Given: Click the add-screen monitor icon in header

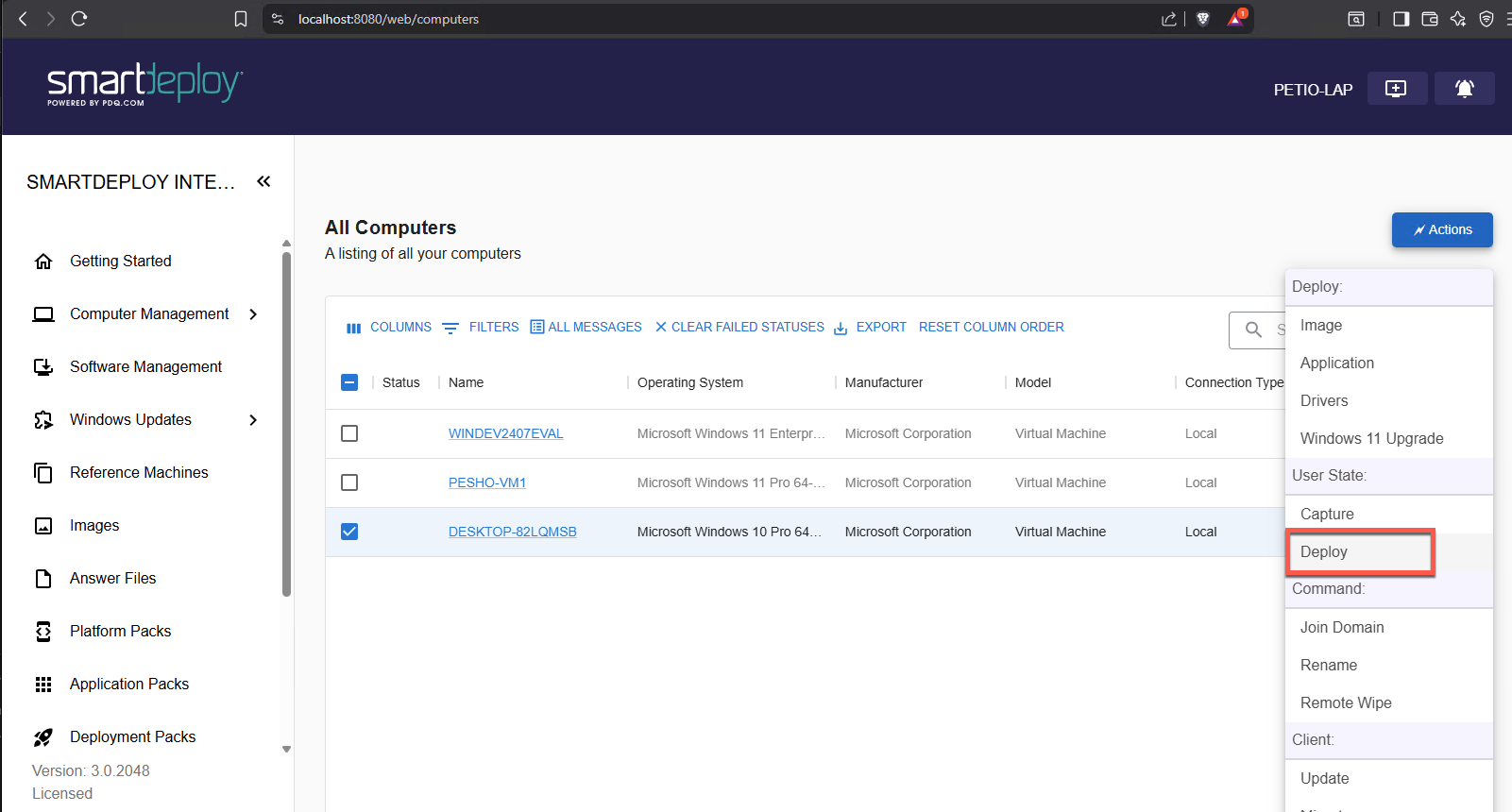Looking at the screenshot, I should tap(1396, 89).
